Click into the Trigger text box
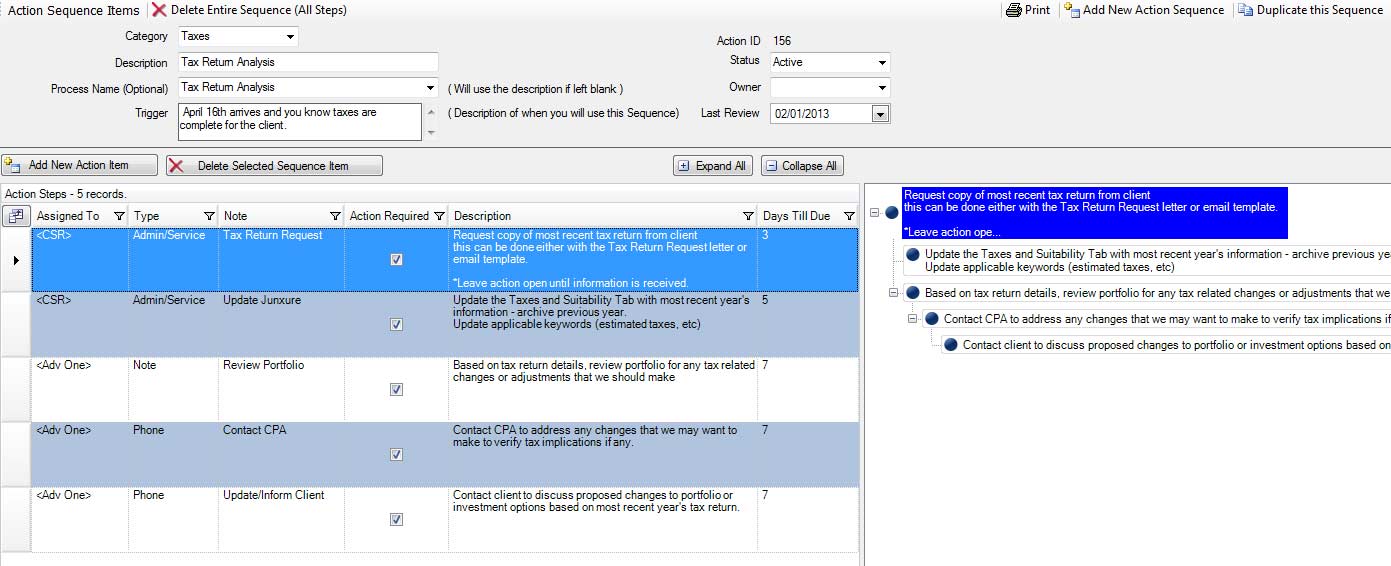Image resolution: width=1391 pixels, height=566 pixels. click(x=300, y=122)
